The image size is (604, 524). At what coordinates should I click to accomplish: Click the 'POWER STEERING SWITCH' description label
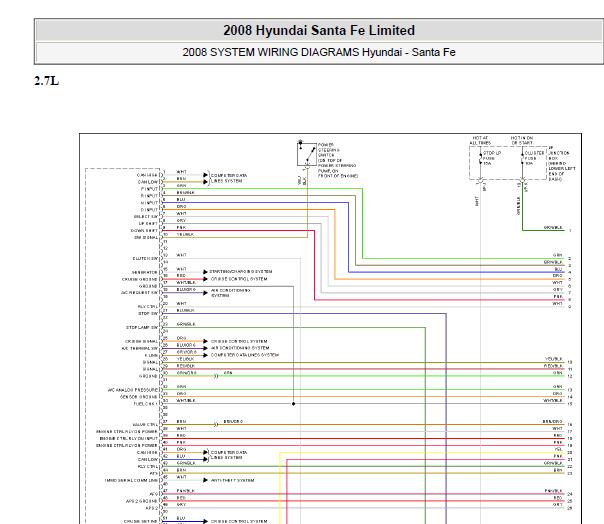pos(337,160)
